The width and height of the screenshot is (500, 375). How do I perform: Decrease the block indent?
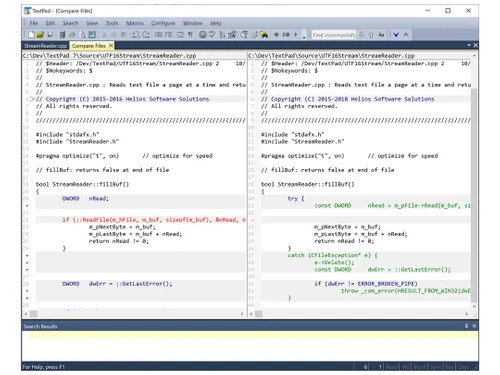pos(158,35)
